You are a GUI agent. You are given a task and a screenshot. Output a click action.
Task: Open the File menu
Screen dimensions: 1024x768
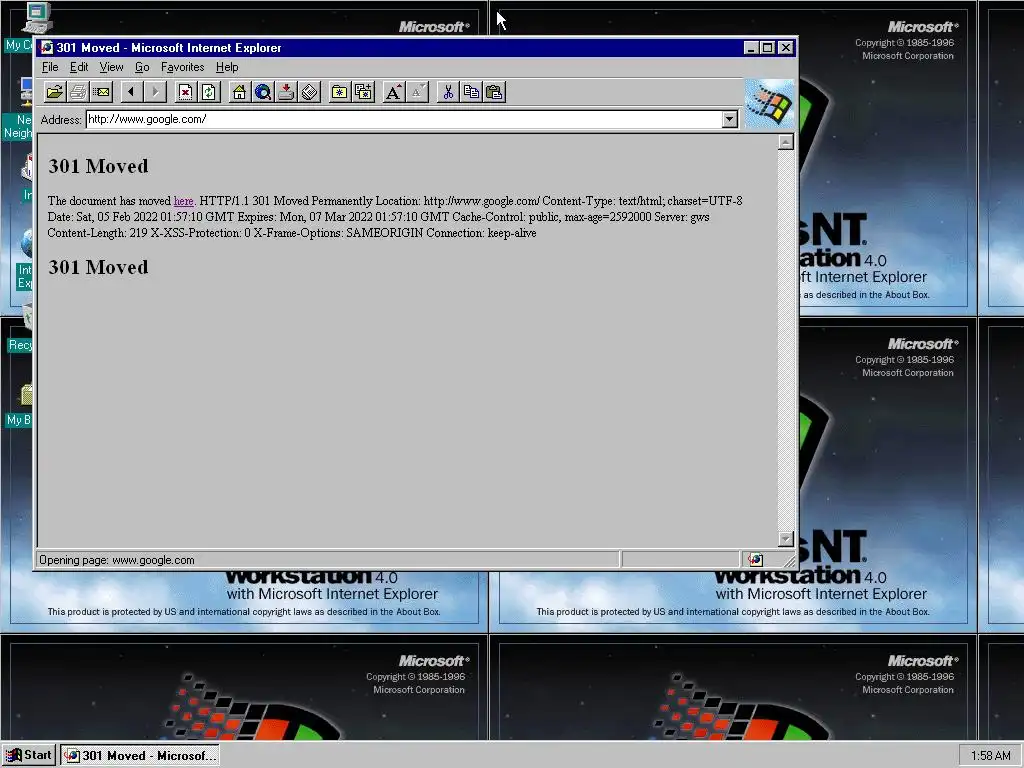click(50, 67)
